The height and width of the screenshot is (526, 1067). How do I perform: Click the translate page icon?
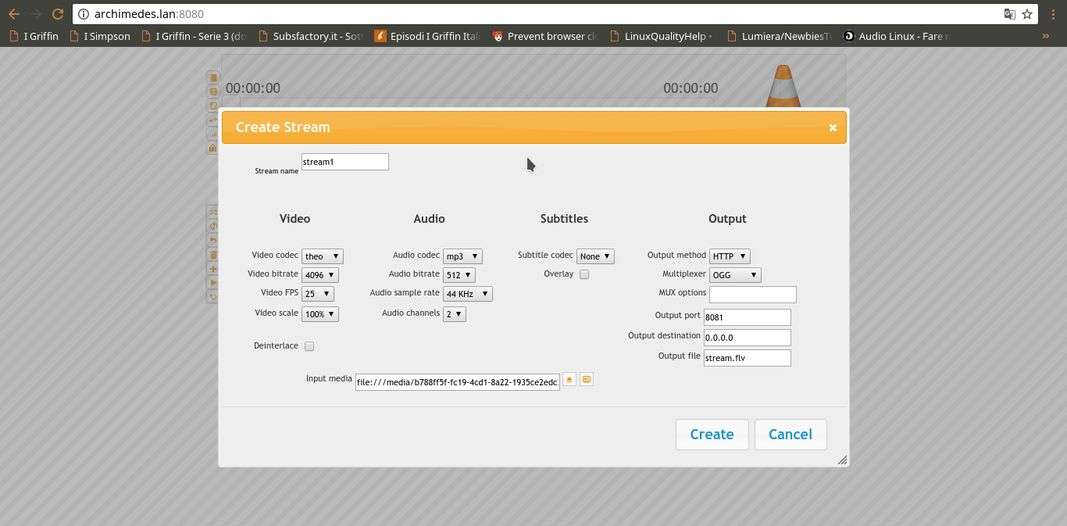[x=1010, y=14]
